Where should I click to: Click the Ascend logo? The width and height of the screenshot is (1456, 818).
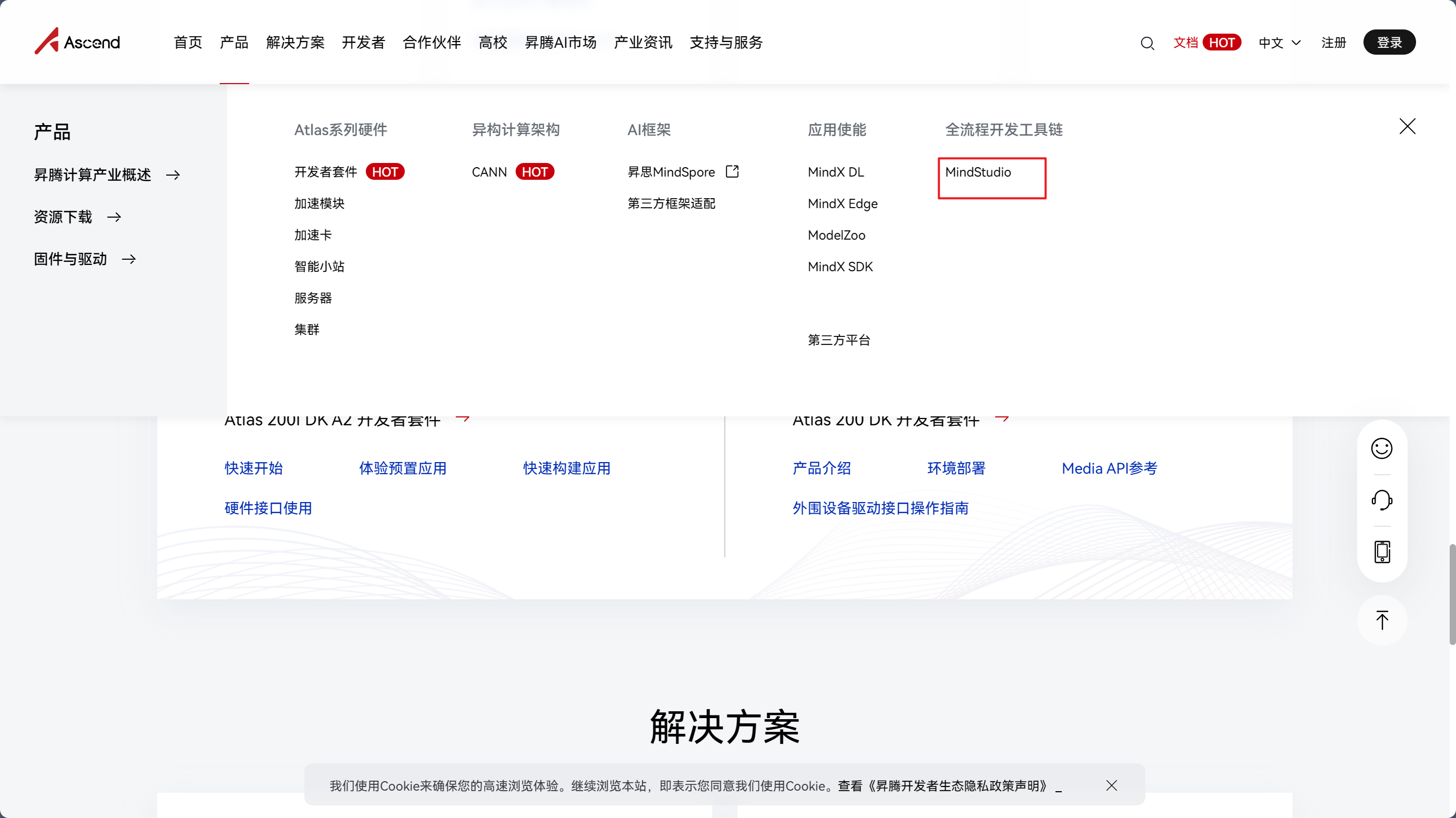tap(77, 41)
